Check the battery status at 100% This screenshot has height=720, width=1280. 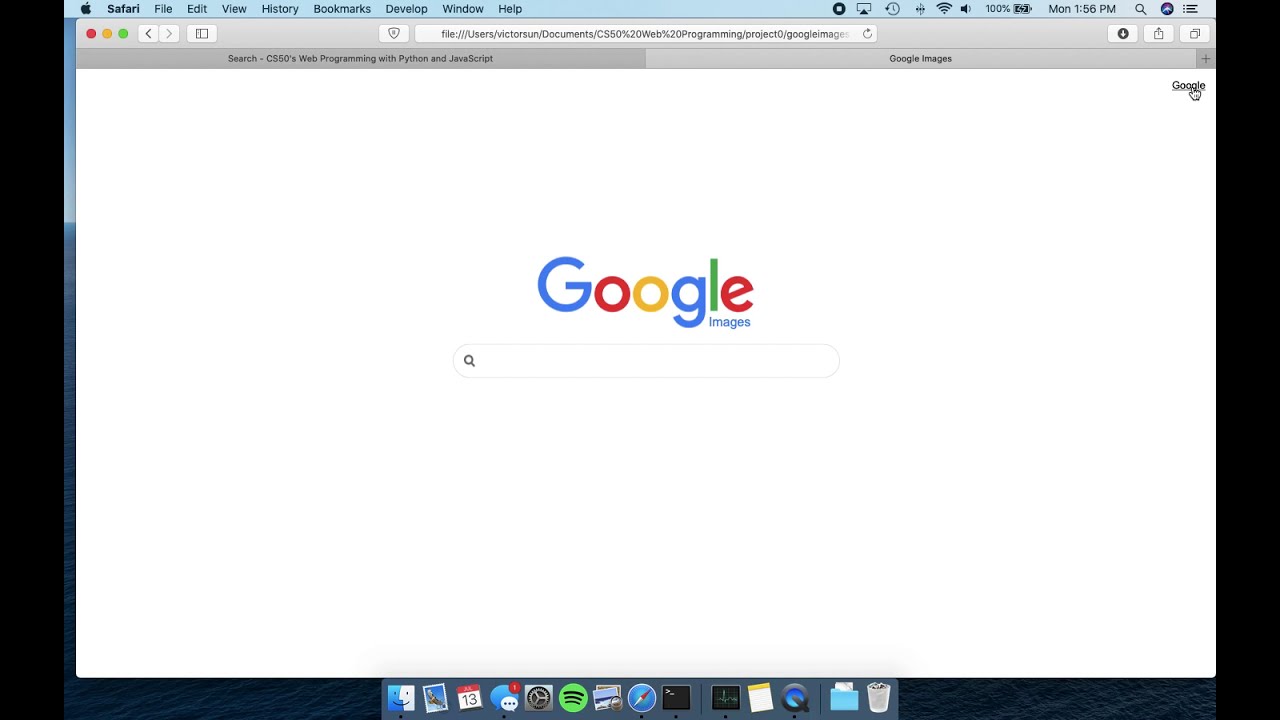[x=1008, y=9]
